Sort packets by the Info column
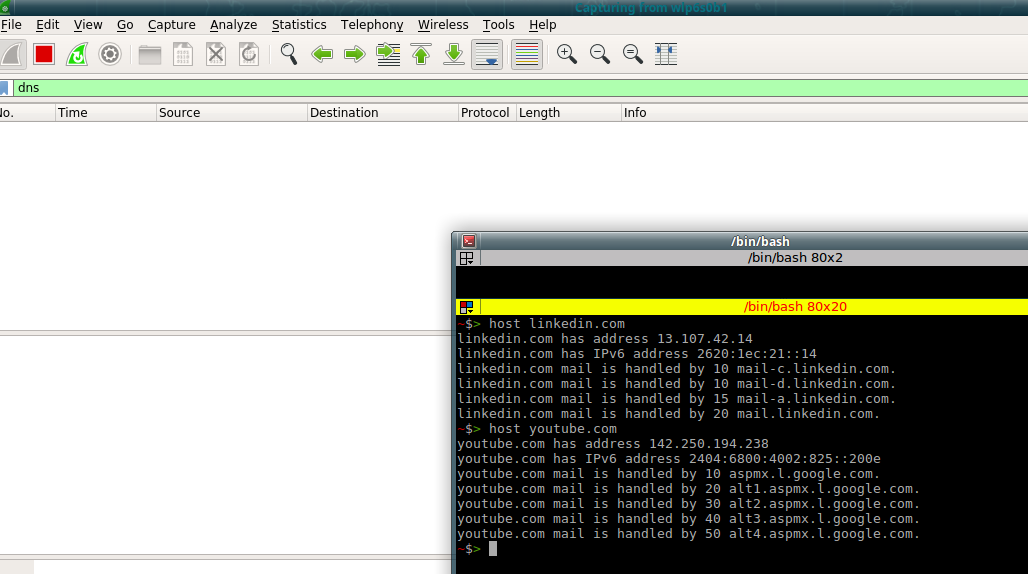The height and width of the screenshot is (574, 1028). tap(824, 113)
